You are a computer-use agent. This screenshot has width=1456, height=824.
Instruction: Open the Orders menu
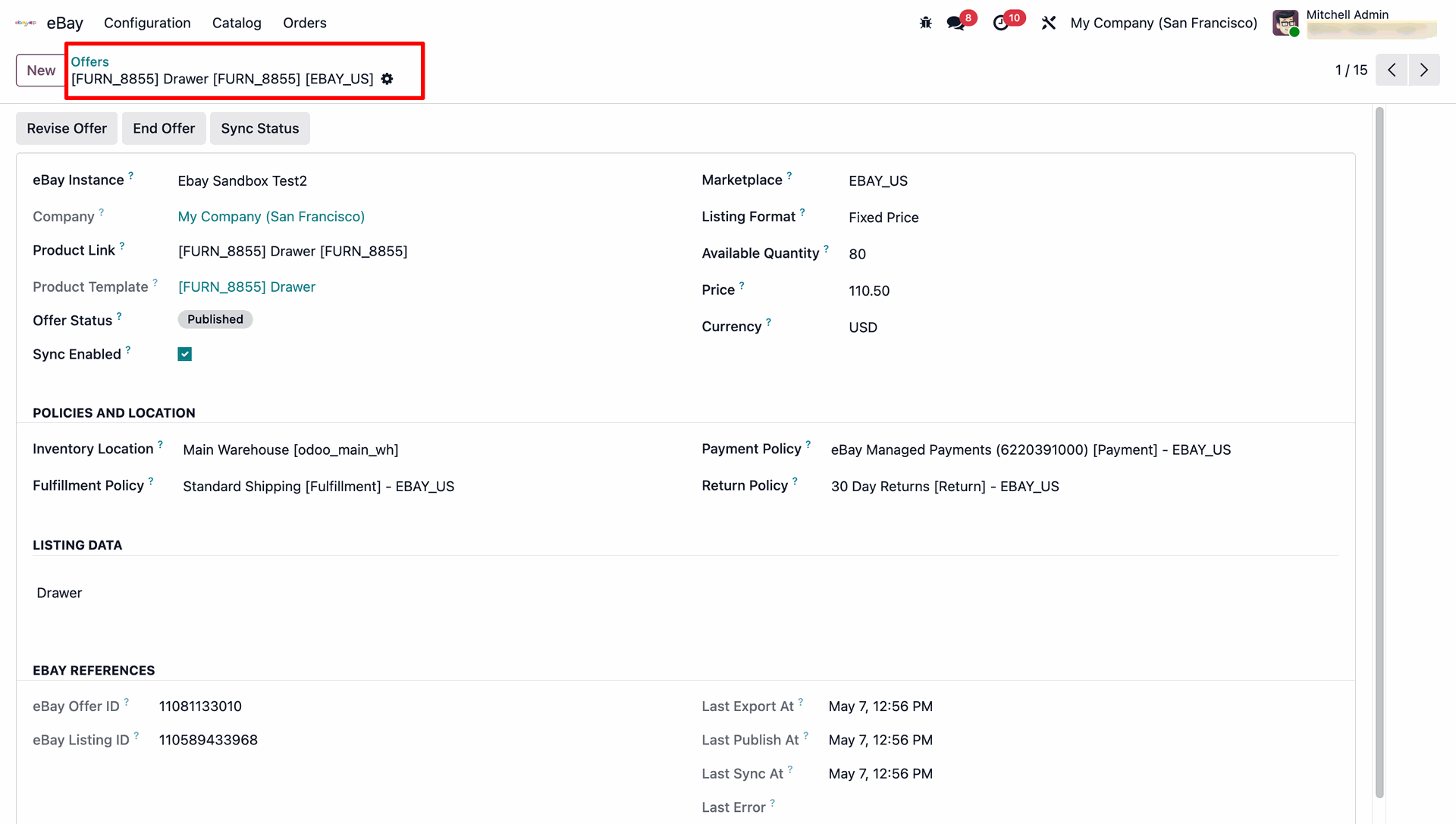305,23
